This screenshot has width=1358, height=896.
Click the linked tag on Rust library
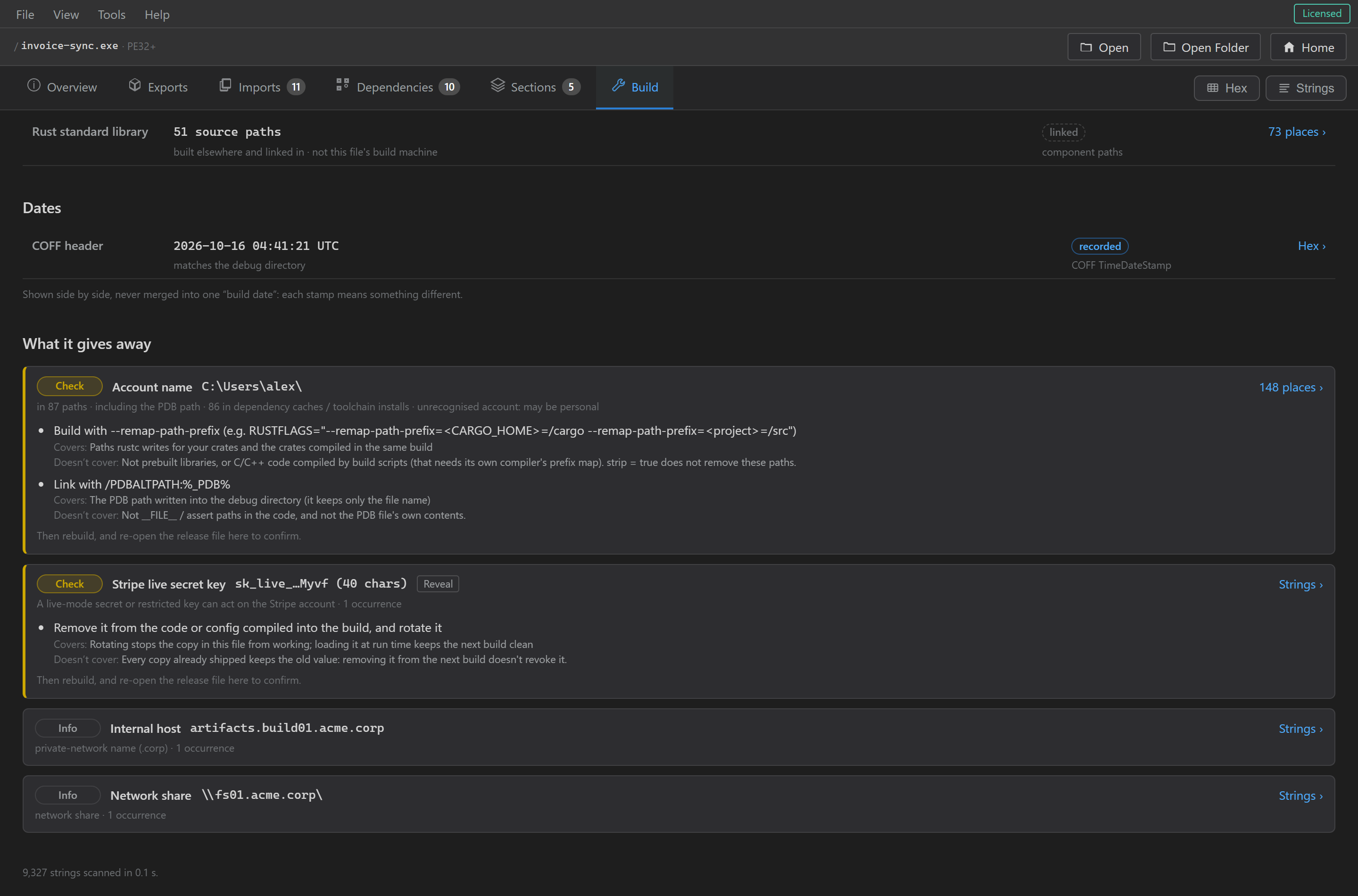1063,132
